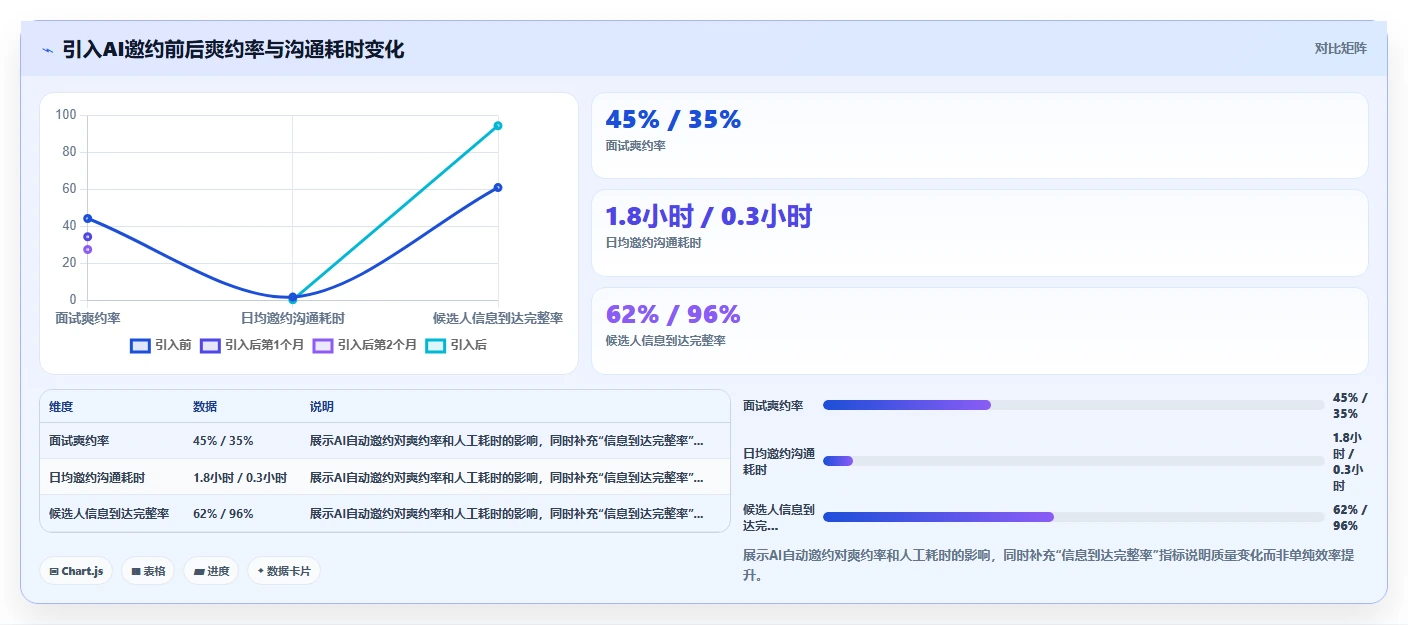Click the 维度 table column header

(61, 407)
